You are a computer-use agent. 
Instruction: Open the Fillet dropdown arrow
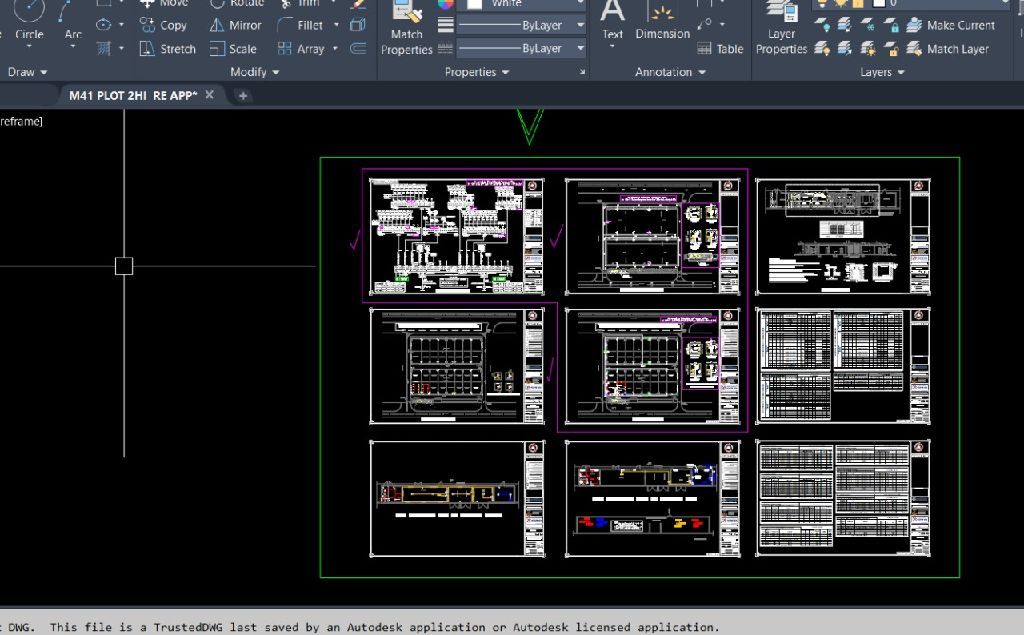point(336,25)
